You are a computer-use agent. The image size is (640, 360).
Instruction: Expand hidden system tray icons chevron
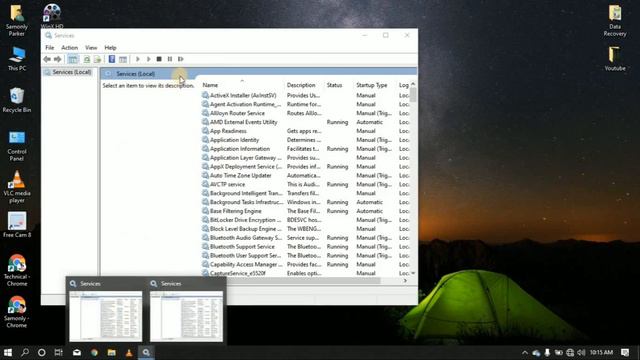525,353
